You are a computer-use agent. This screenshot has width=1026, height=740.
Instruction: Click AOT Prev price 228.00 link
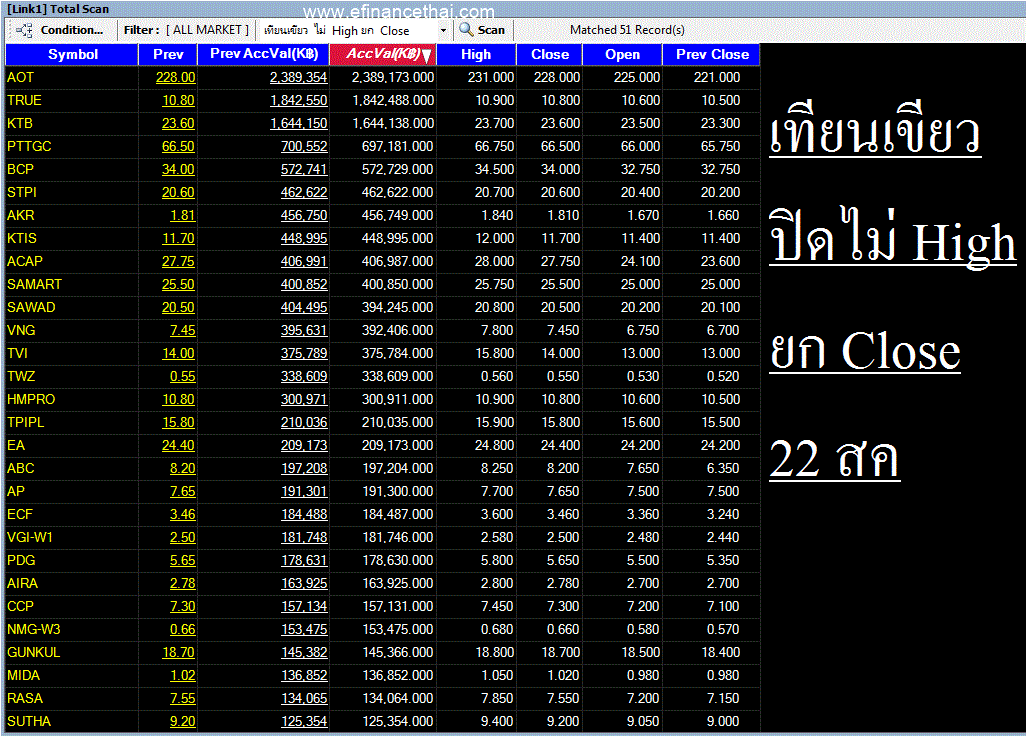pyautogui.click(x=175, y=77)
